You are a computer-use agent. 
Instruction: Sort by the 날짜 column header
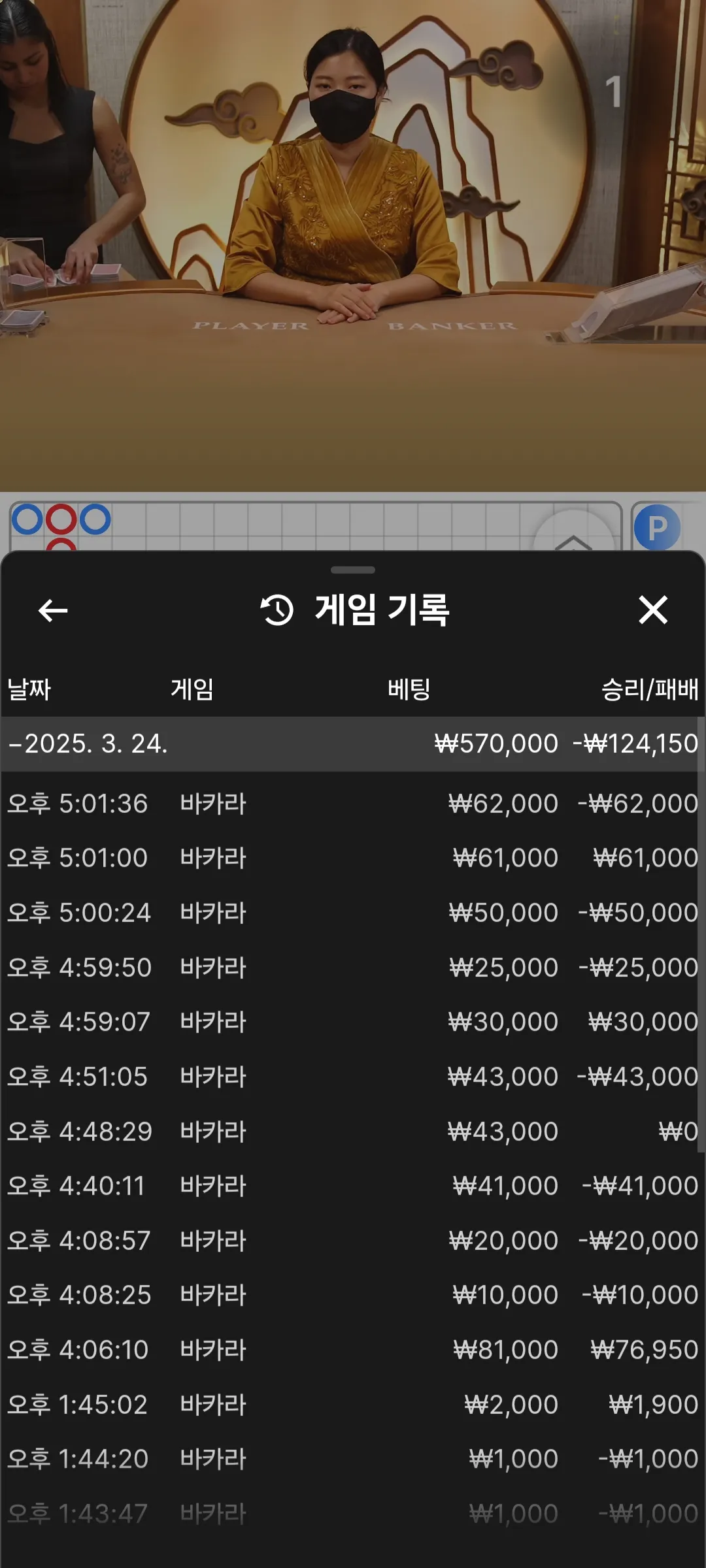click(x=29, y=689)
